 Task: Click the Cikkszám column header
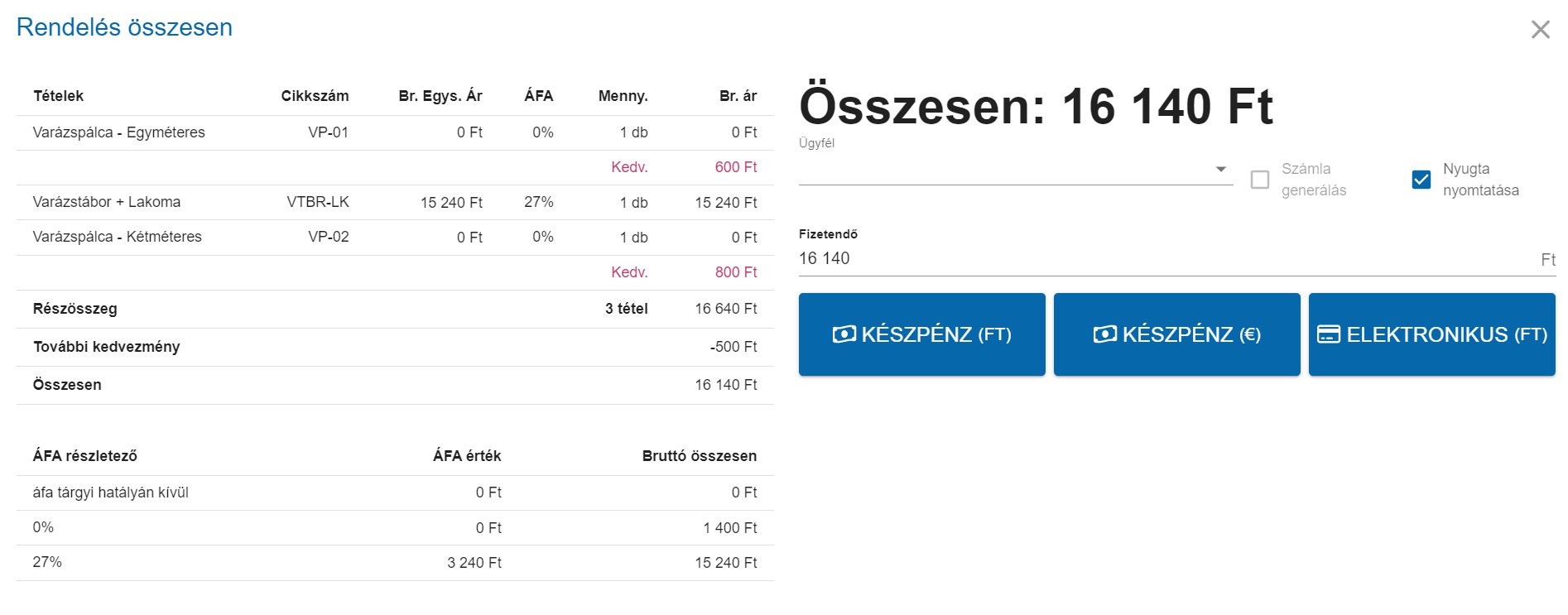pyautogui.click(x=315, y=96)
